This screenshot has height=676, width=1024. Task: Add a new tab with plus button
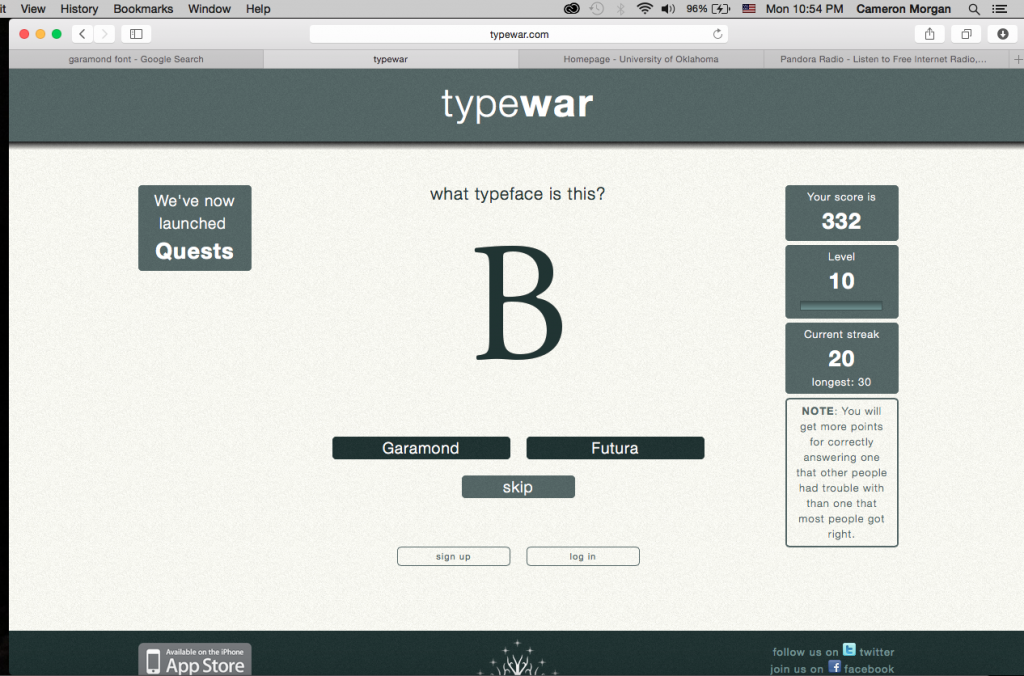coord(1017,59)
